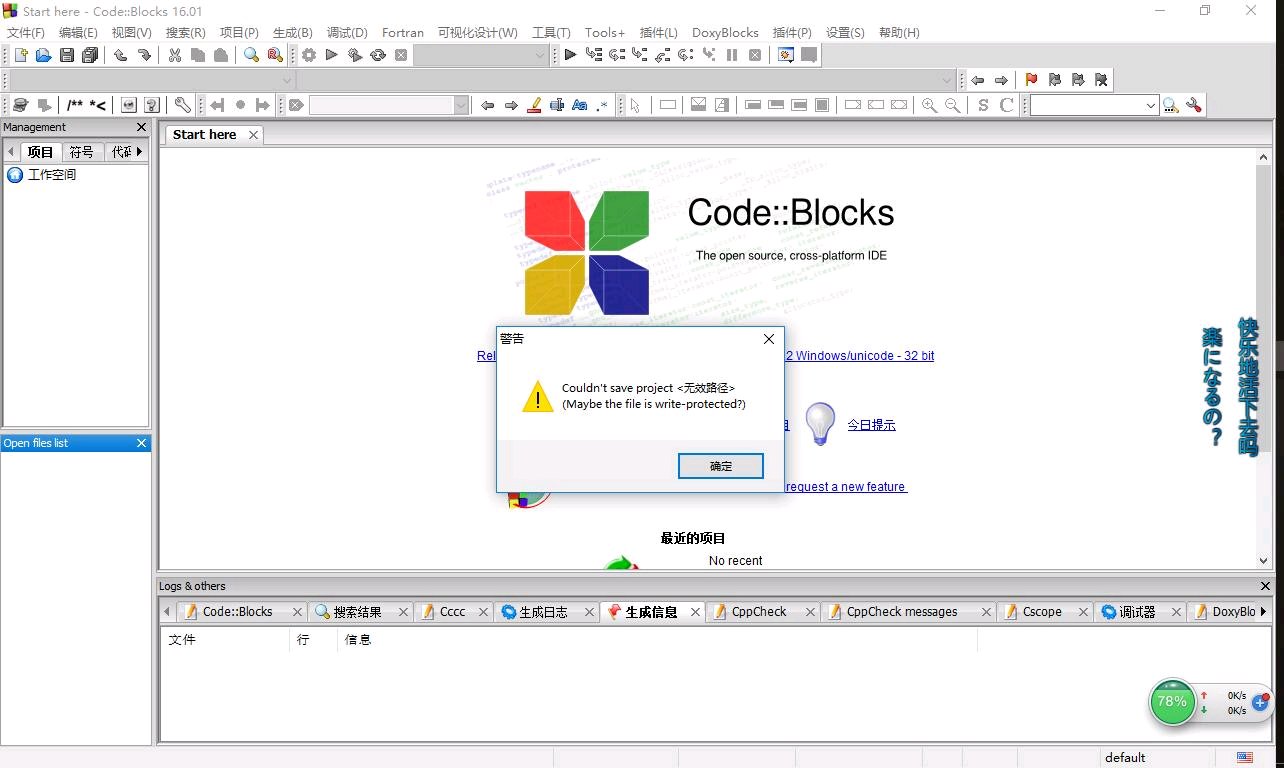Click the keyboard language flag in status bar

[1245, 757]
